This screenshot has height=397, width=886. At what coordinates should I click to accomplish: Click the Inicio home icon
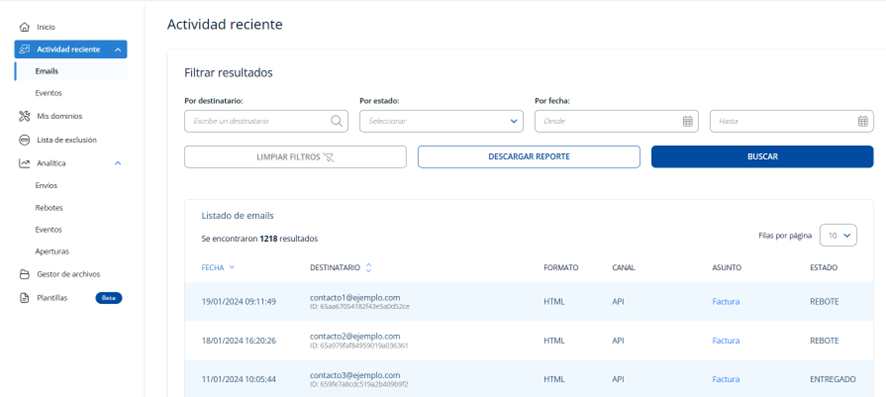(24, 27)
